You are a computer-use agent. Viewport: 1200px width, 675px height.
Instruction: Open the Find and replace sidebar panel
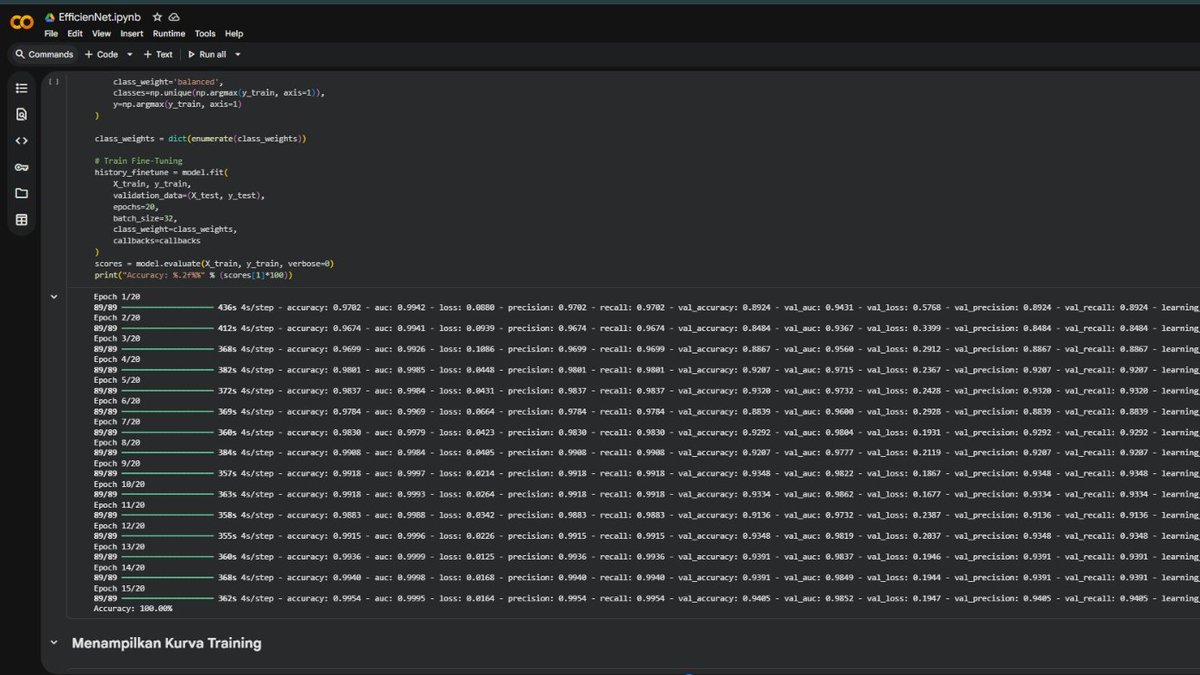pos(22,114)
